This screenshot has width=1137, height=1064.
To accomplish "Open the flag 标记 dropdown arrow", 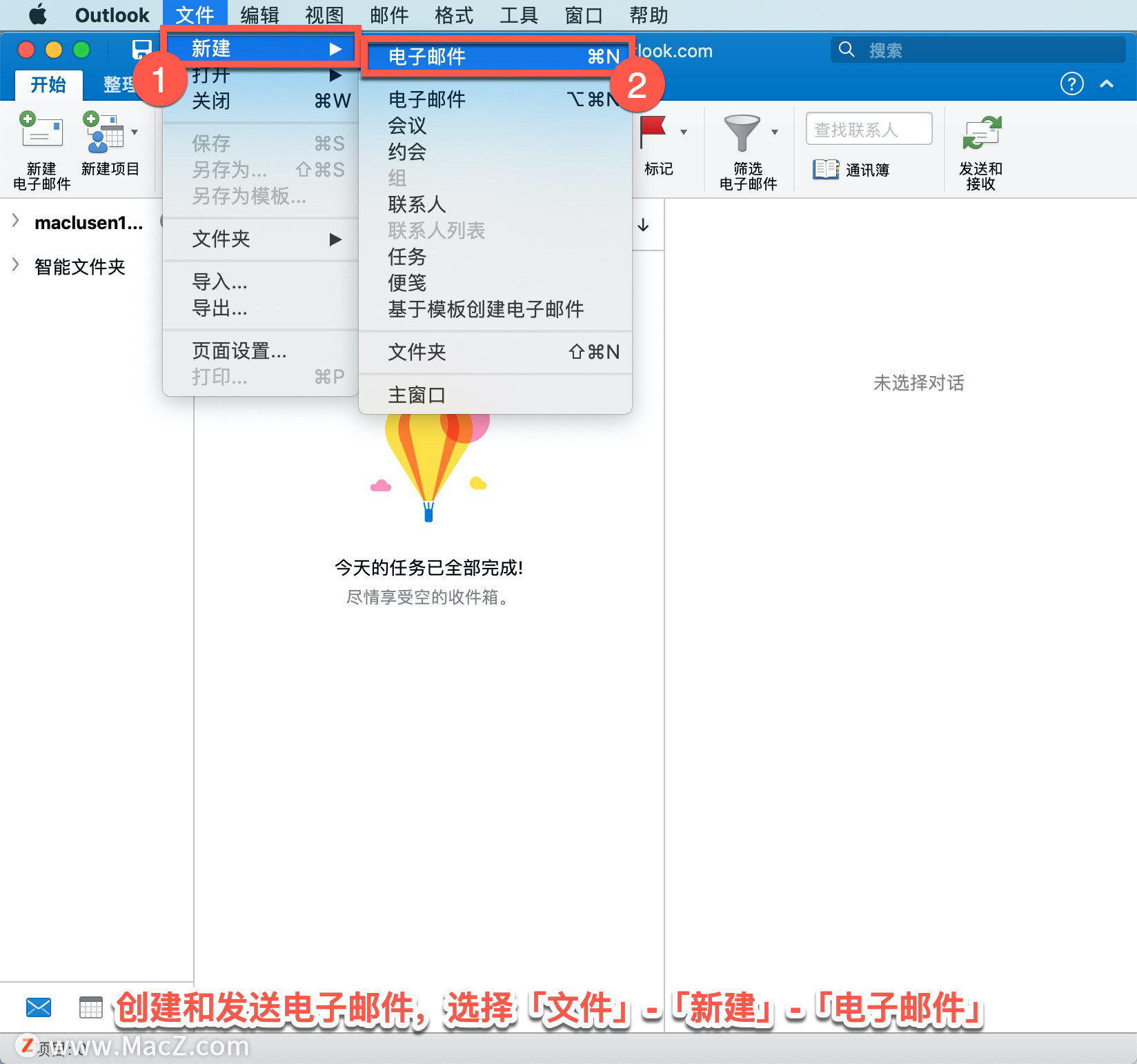I will pyautogui.click(x=684, y=132).
